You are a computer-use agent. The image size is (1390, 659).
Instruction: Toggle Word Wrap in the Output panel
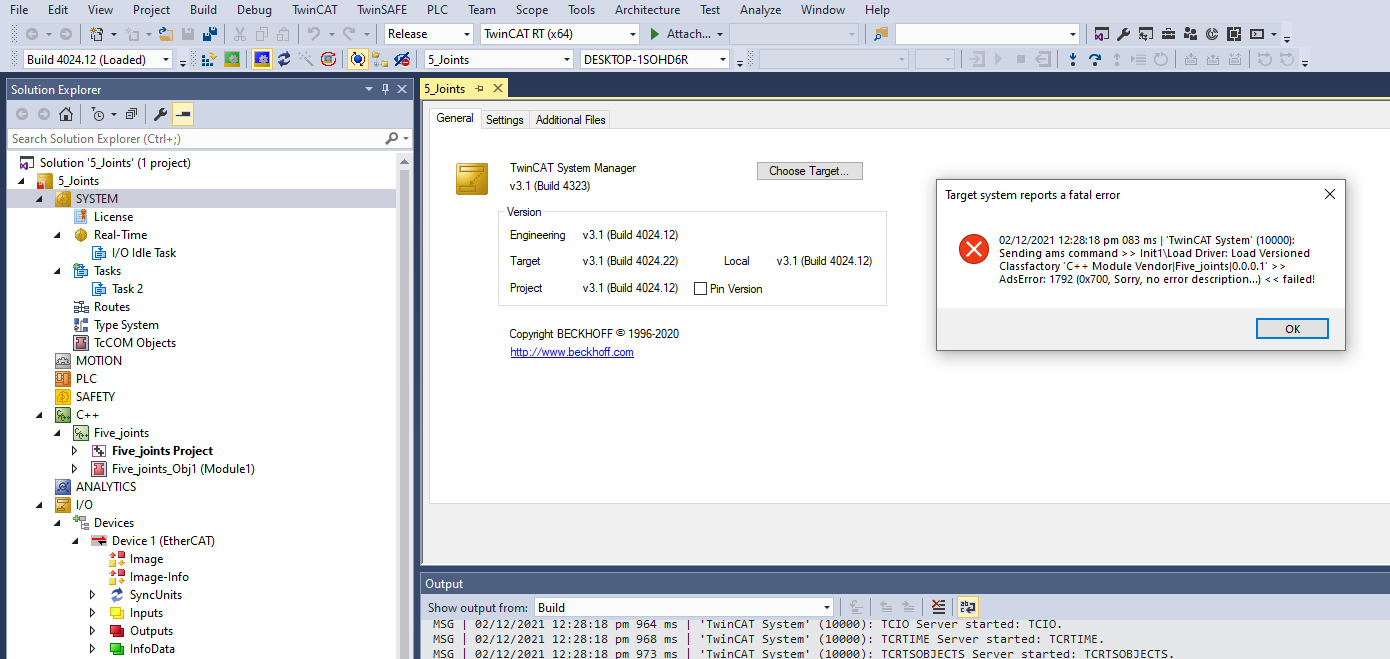coord(967,607)
